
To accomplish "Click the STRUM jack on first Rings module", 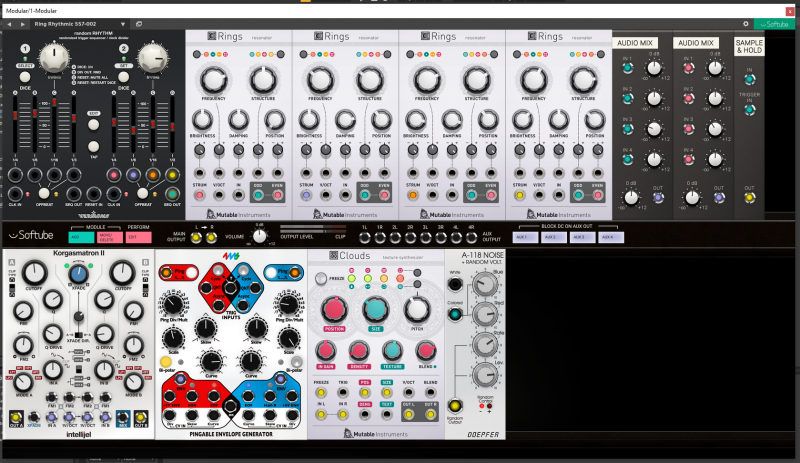I will click(199, 195).
